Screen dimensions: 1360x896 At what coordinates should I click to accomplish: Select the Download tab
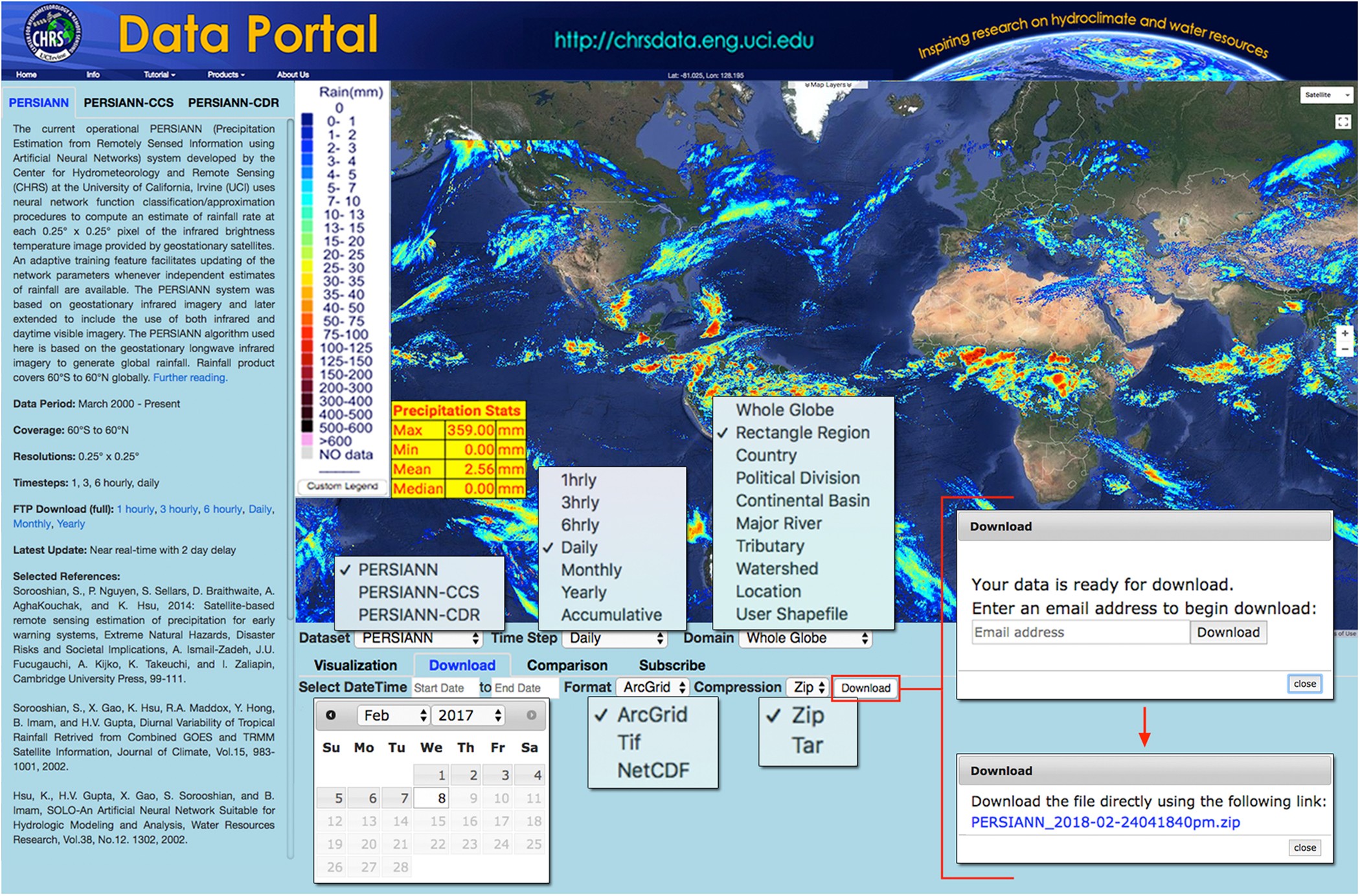(x=462, y=666)
